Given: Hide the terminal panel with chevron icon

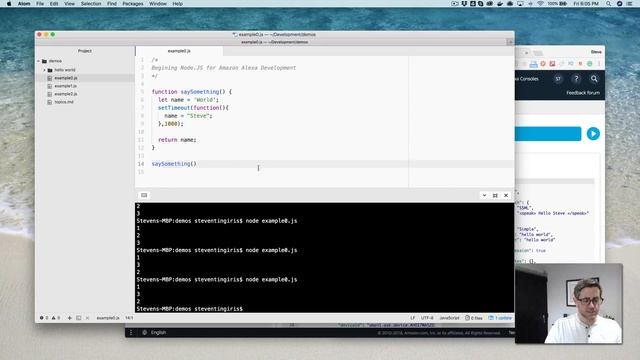Looking at the screenshot, I should (484, 196).
